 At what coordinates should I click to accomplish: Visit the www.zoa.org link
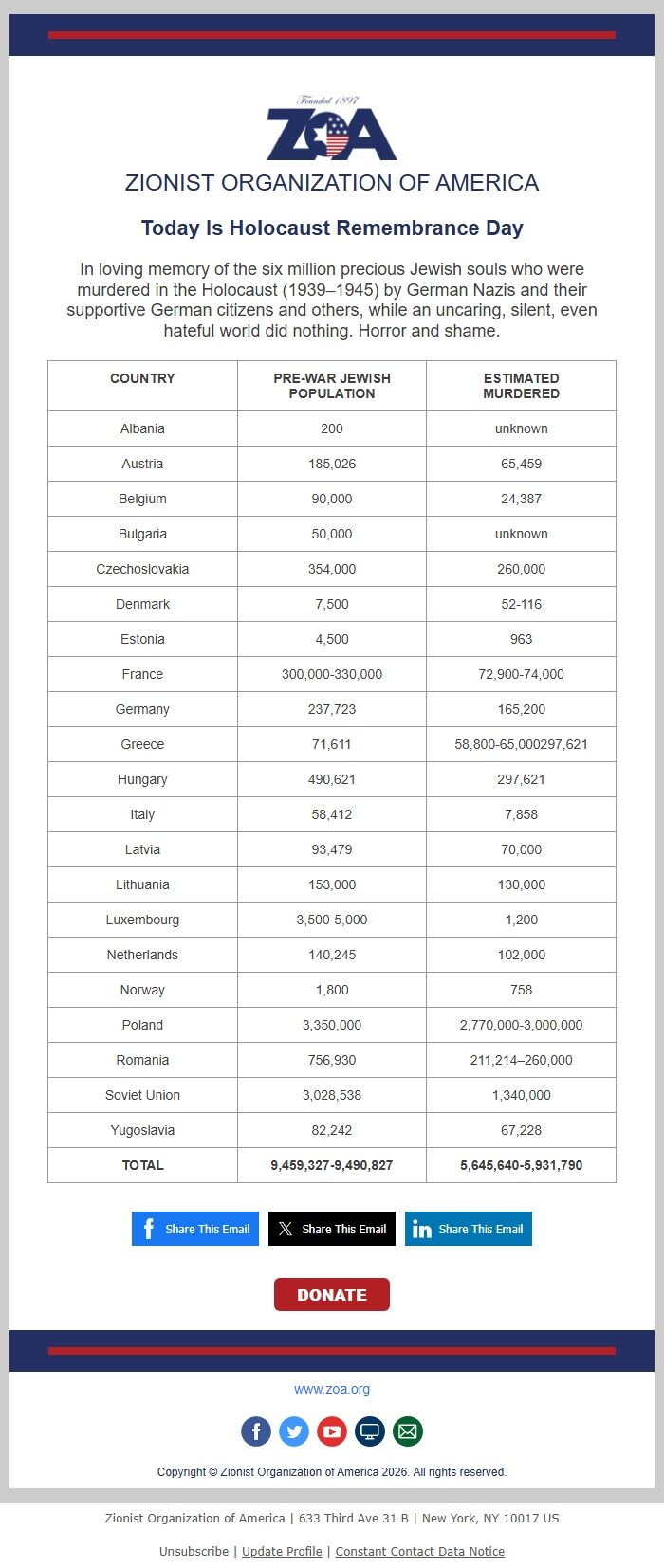click(x=332, y=1389)
